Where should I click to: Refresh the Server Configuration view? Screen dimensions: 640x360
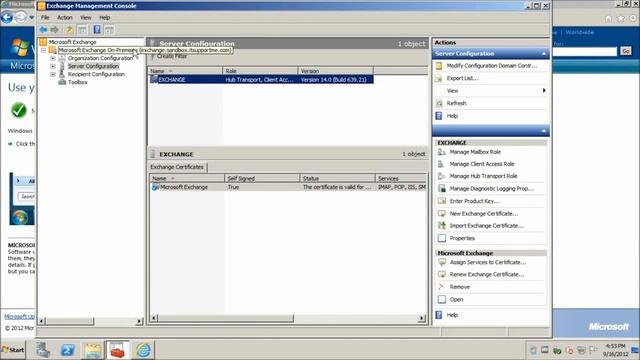tap(456, 103)
